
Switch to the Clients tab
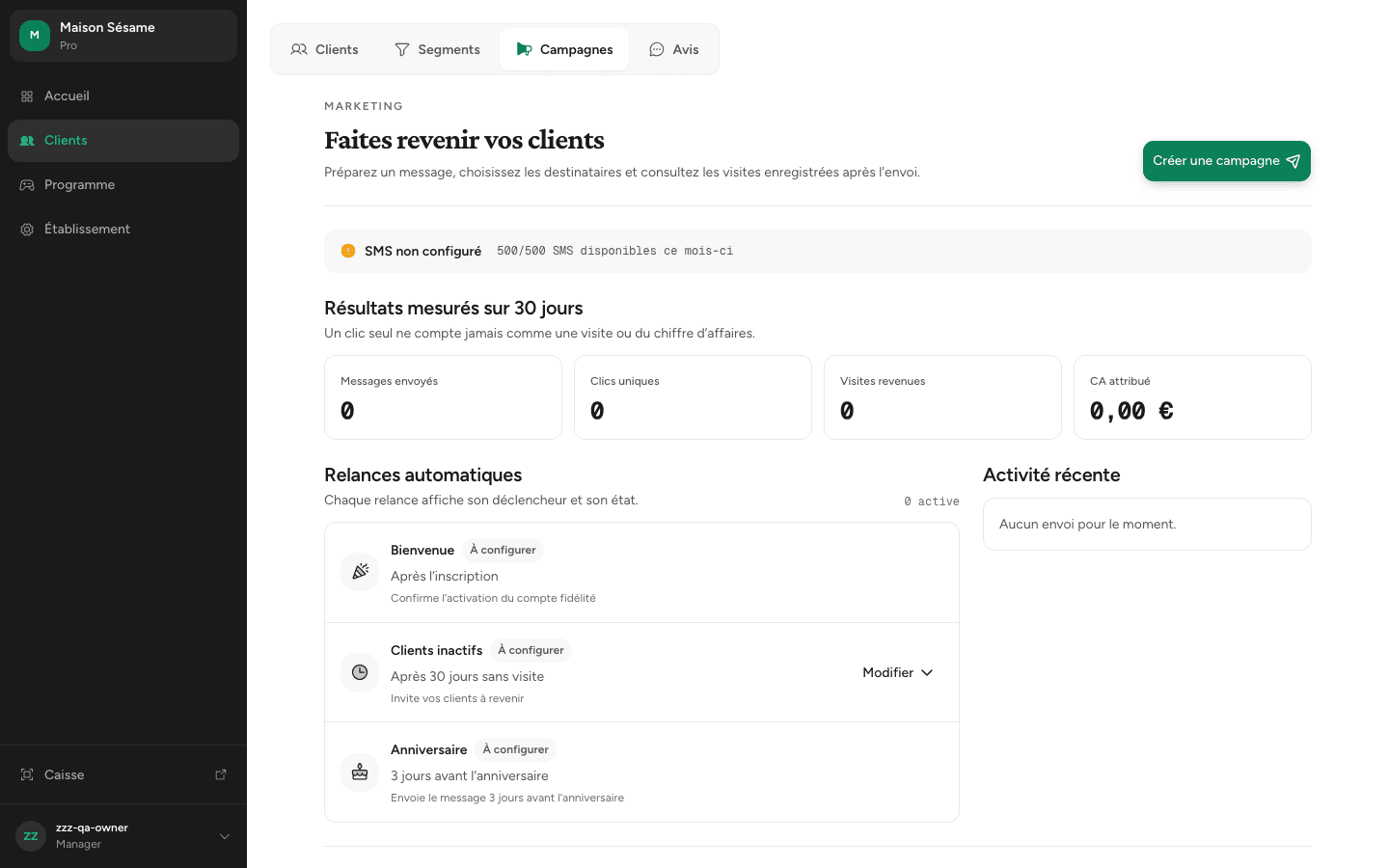[325, 49]
